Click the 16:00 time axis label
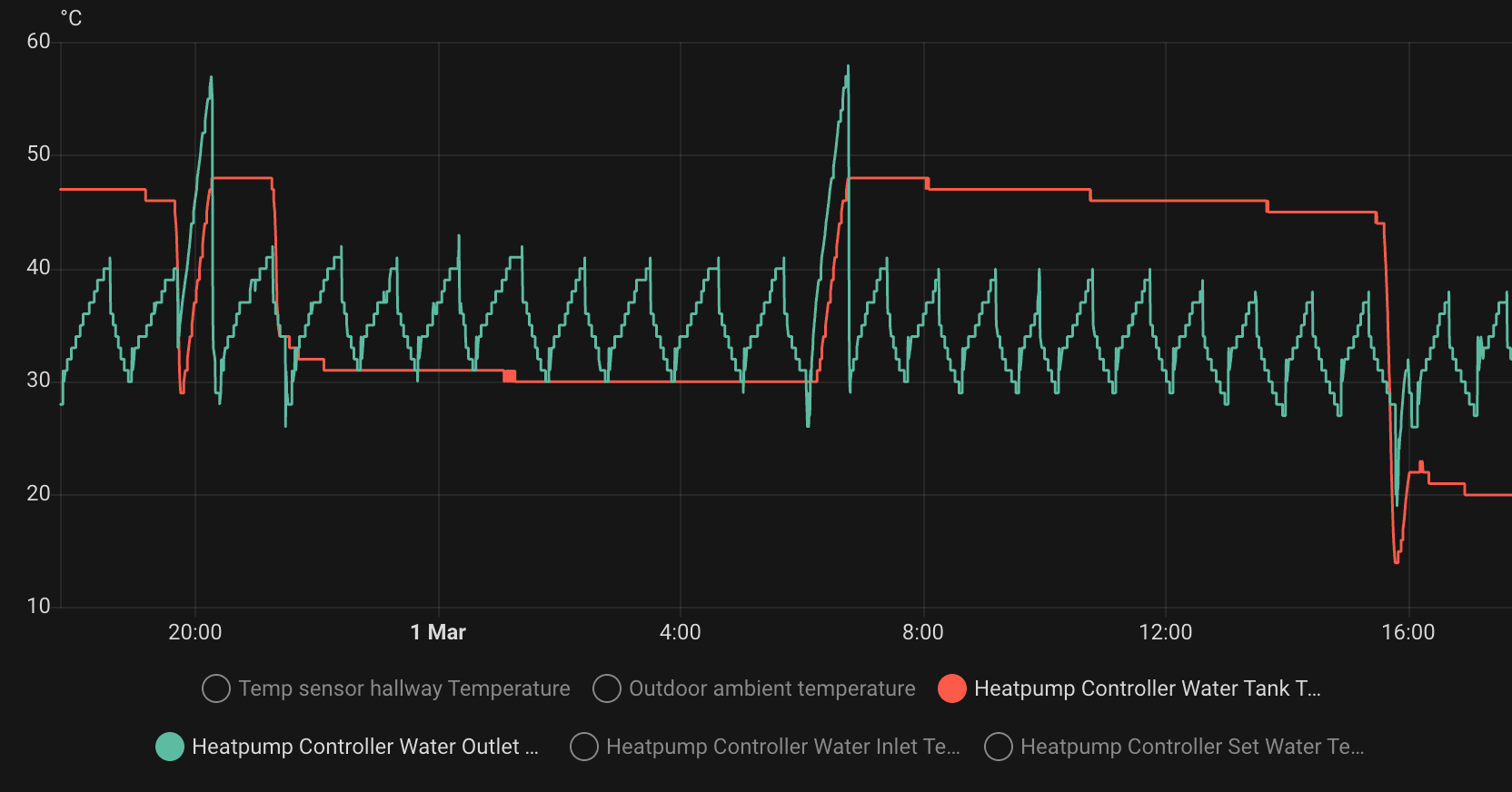 click(x=1408, y=632)
